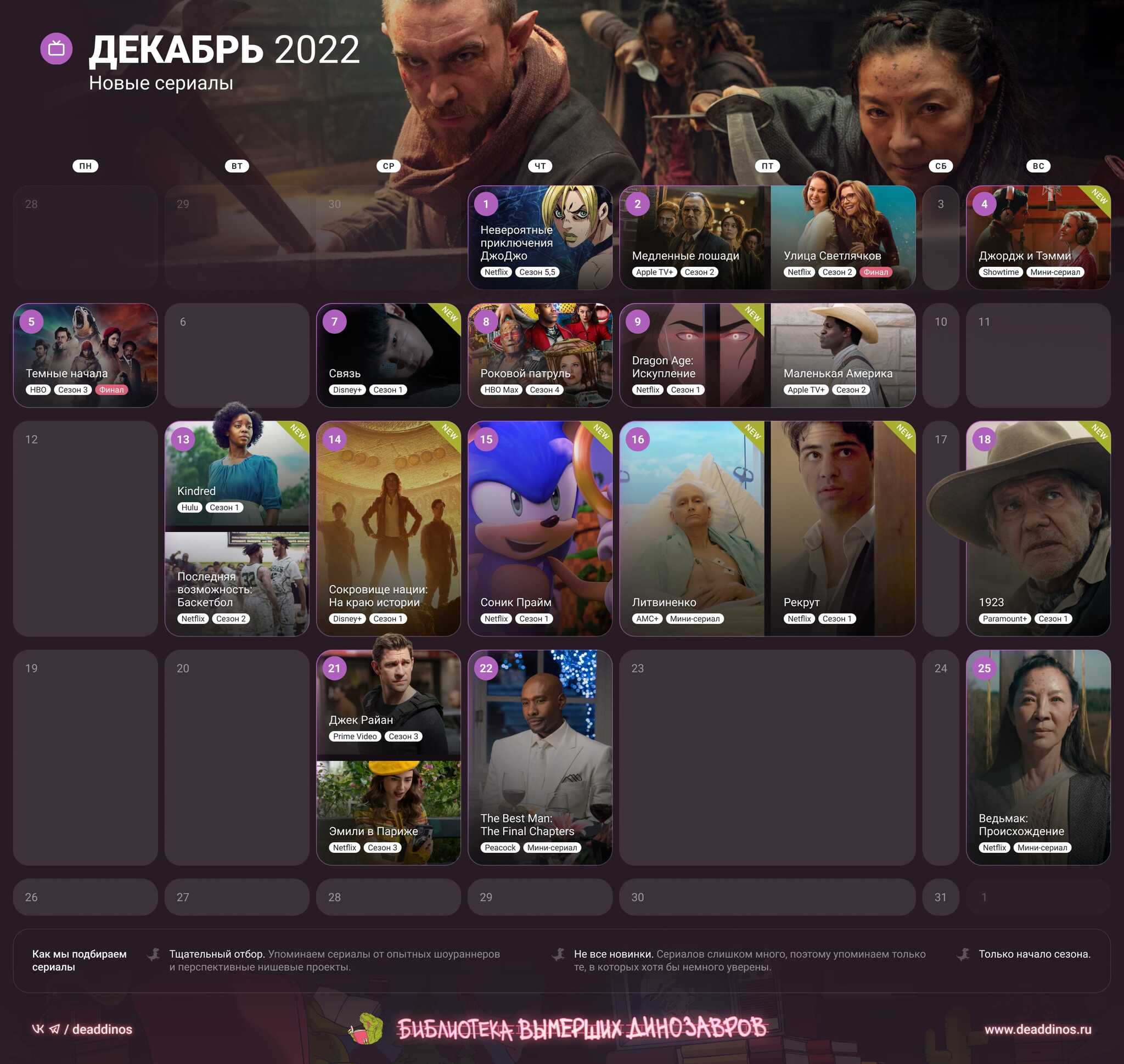Click Prime Video tag on Джек Райан

355,736
